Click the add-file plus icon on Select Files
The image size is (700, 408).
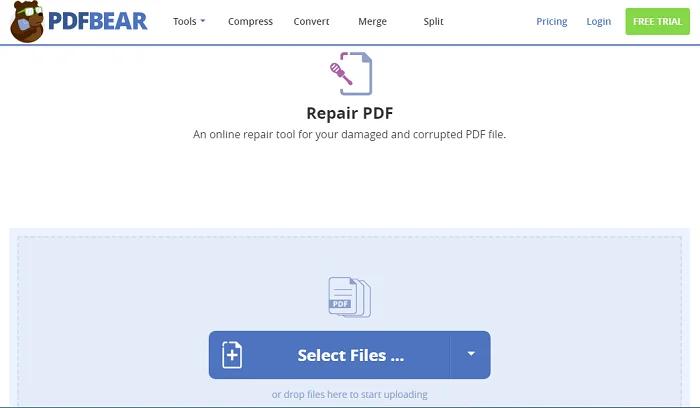pyautogui.click(x=232, y=355)
